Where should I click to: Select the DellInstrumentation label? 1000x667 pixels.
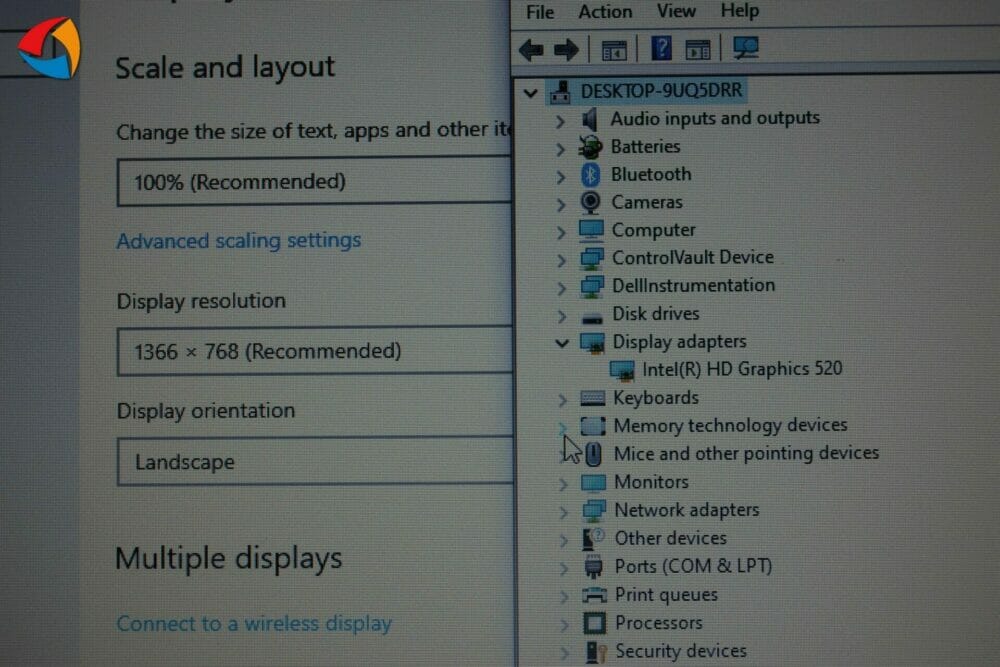click(x=693, y=285)
